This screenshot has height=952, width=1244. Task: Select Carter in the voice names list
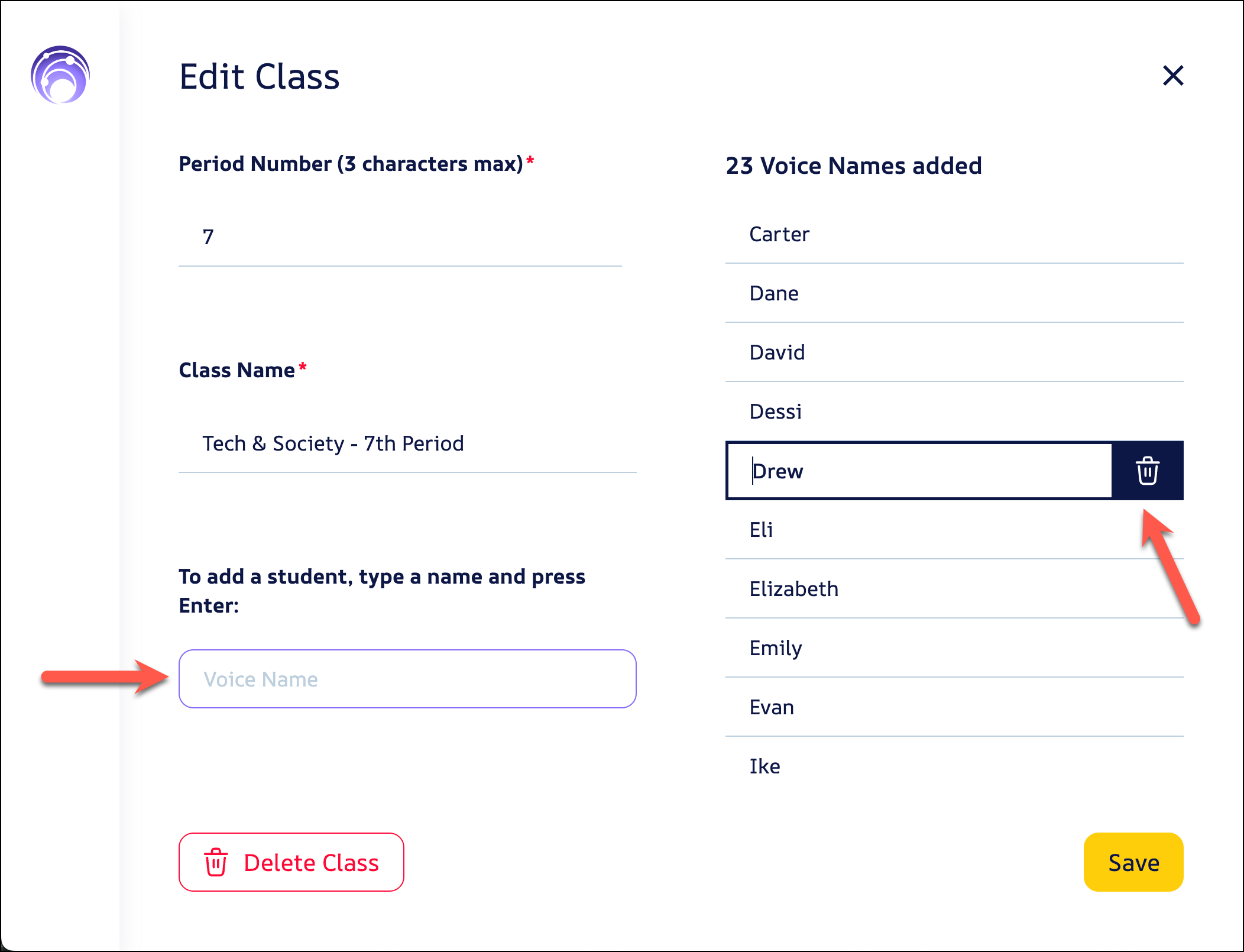pos(779,234)
